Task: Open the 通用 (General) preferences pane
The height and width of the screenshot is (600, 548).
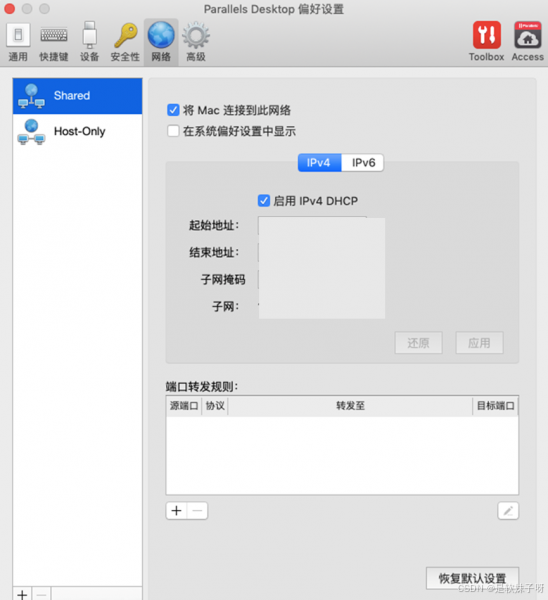Action: pos(18,42)
